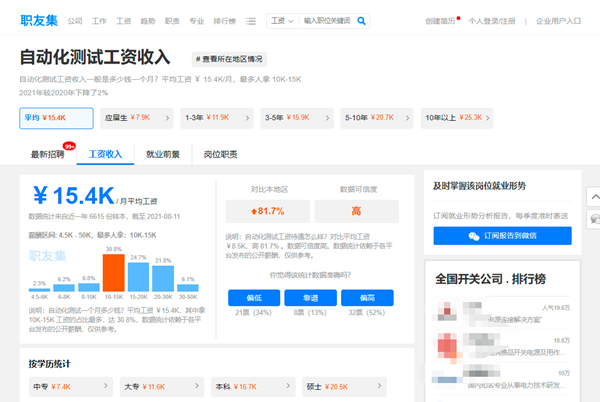Click the 30-50K histogram bar
Screen dimensions: 600x402
[x=188, y=288]
